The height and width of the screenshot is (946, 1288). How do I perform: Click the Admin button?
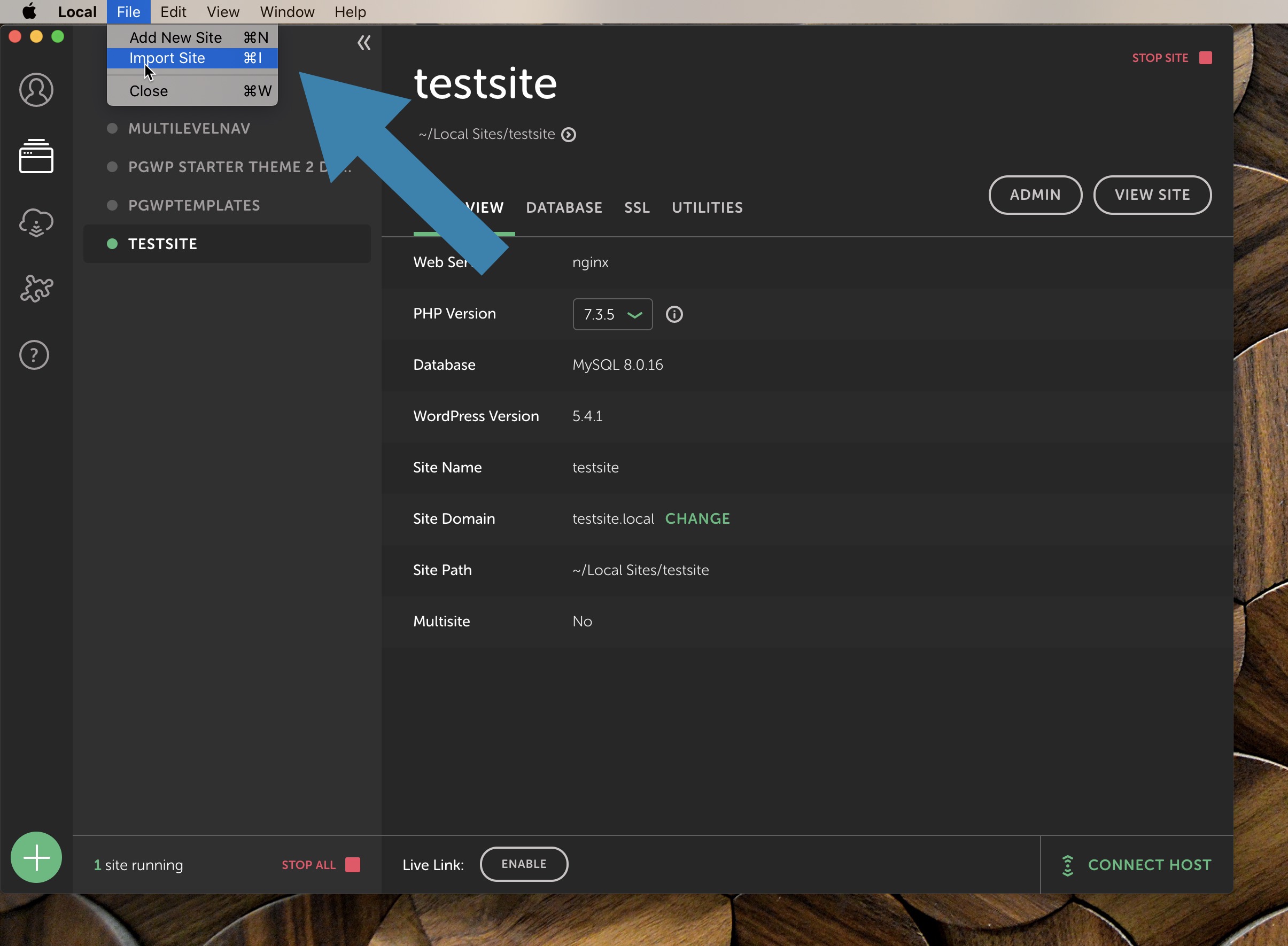point(1035,195)
